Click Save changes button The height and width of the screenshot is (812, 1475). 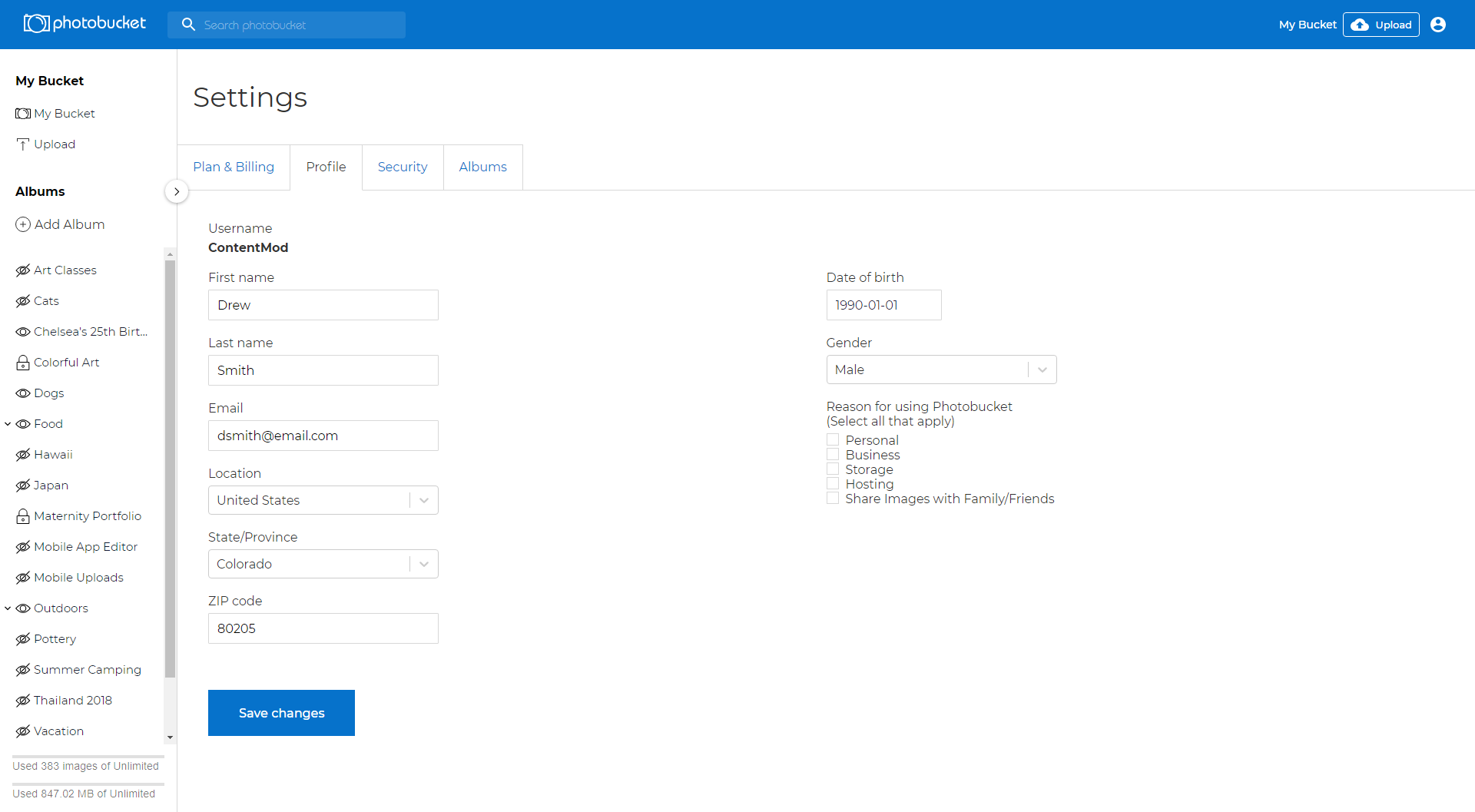tap(281, 713)
